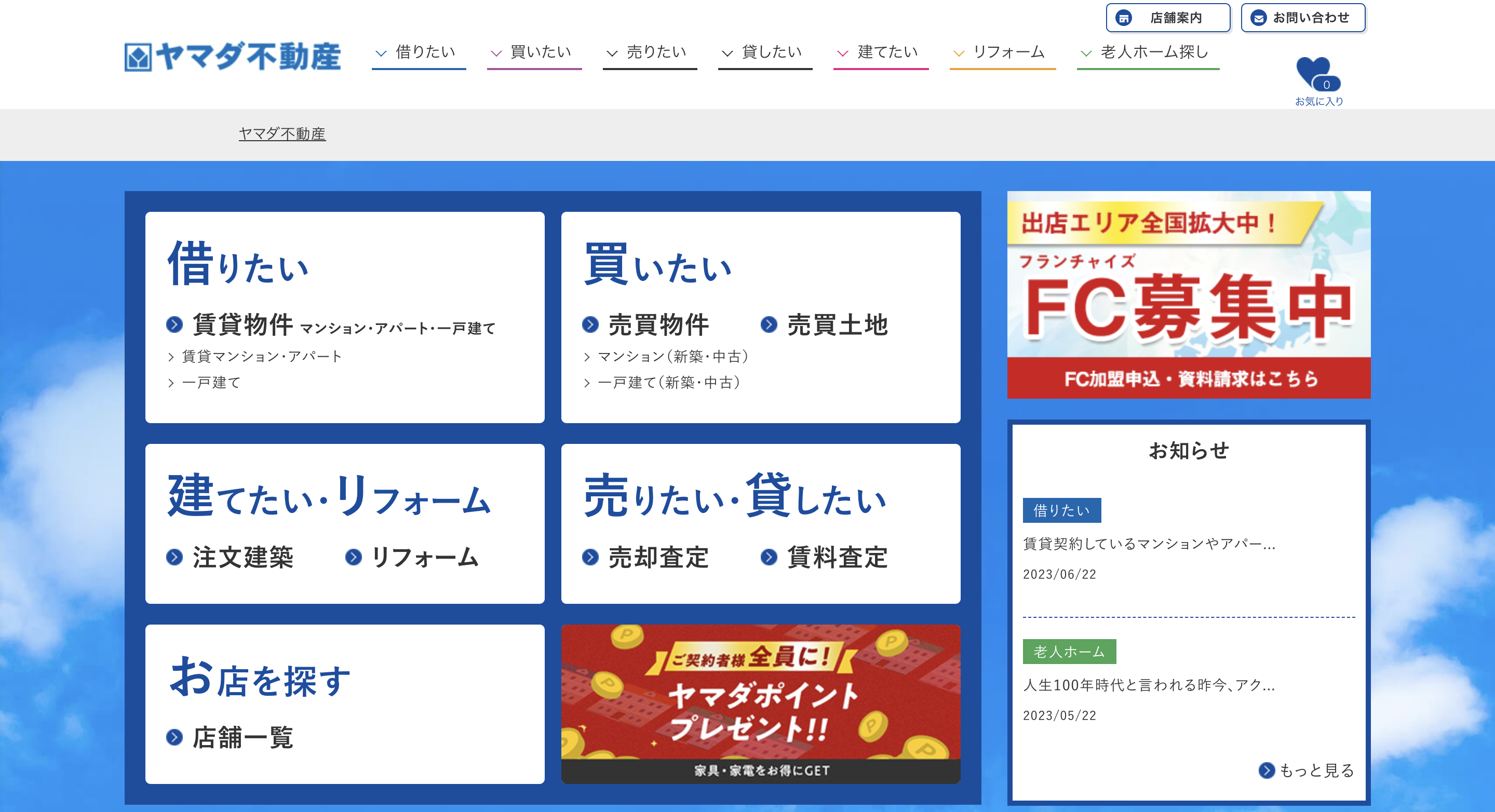Screen dimensions: 1495x812
Task: Click the arrow bullet beside 賃貸物件
Action: [174, 324]
